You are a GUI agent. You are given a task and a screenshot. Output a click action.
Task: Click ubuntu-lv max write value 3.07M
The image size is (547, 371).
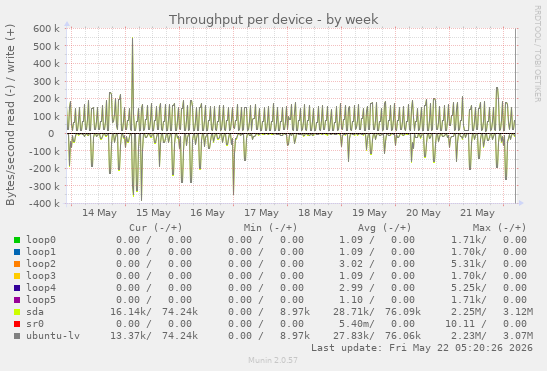tap(518, 336)
